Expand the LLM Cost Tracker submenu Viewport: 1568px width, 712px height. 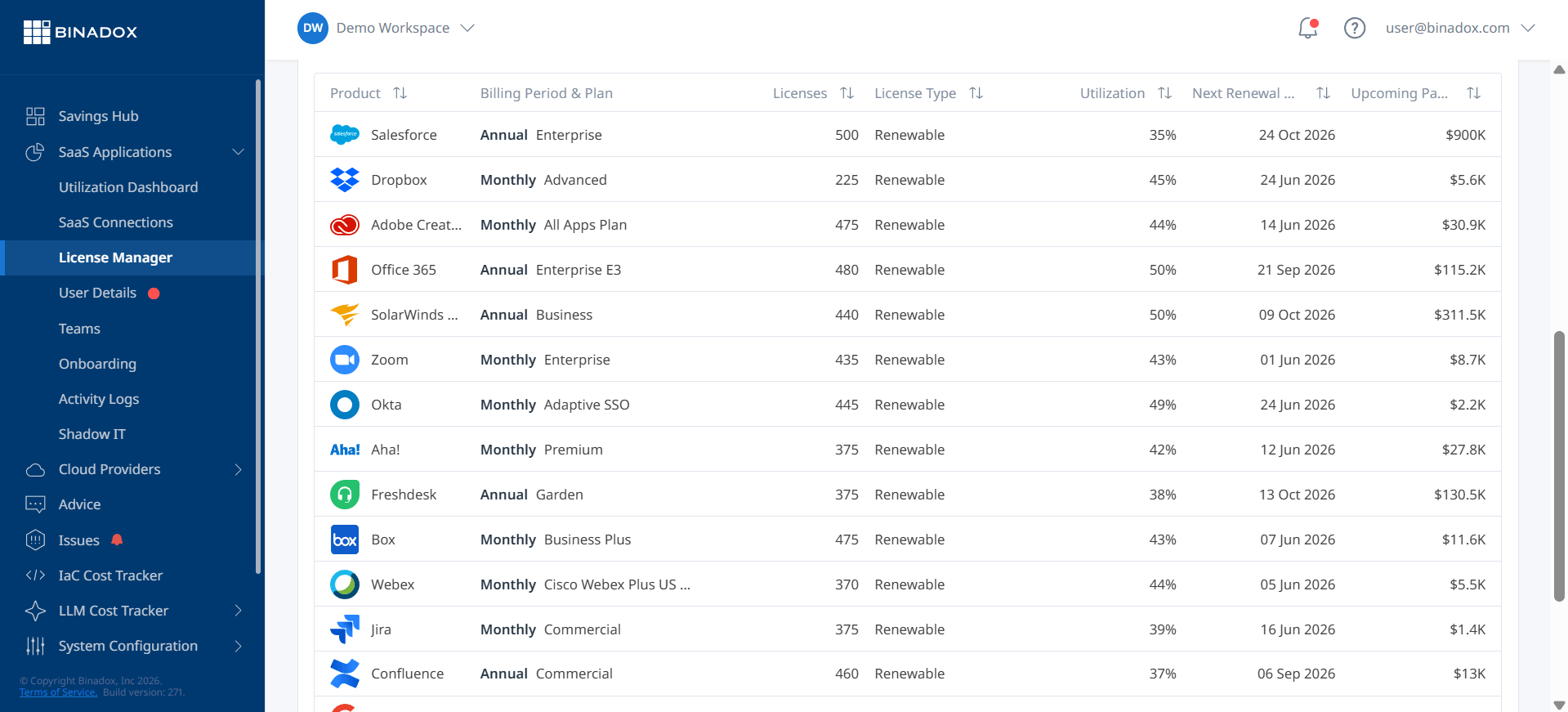click(238, 611)
